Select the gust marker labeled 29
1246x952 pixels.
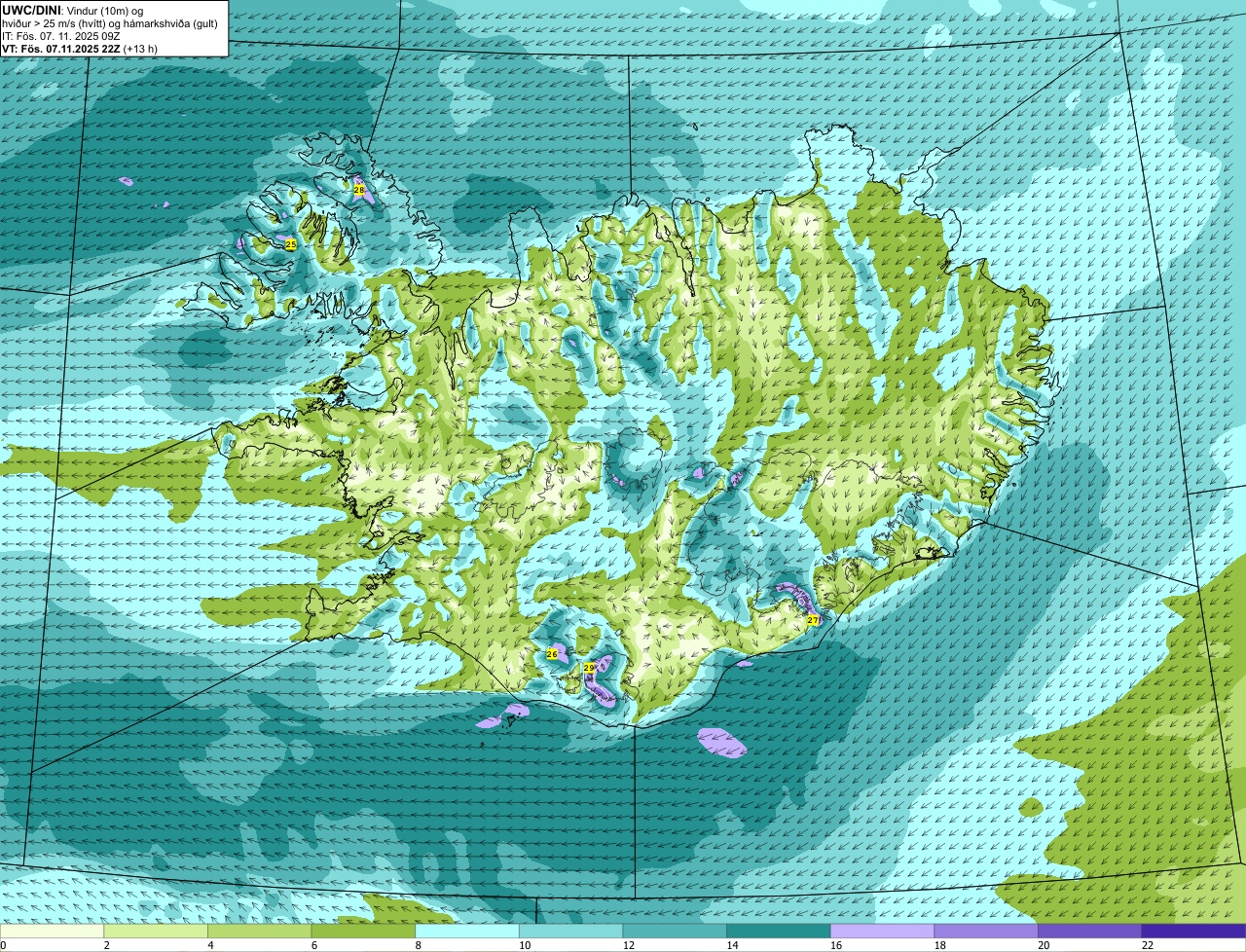pos(589,668)
